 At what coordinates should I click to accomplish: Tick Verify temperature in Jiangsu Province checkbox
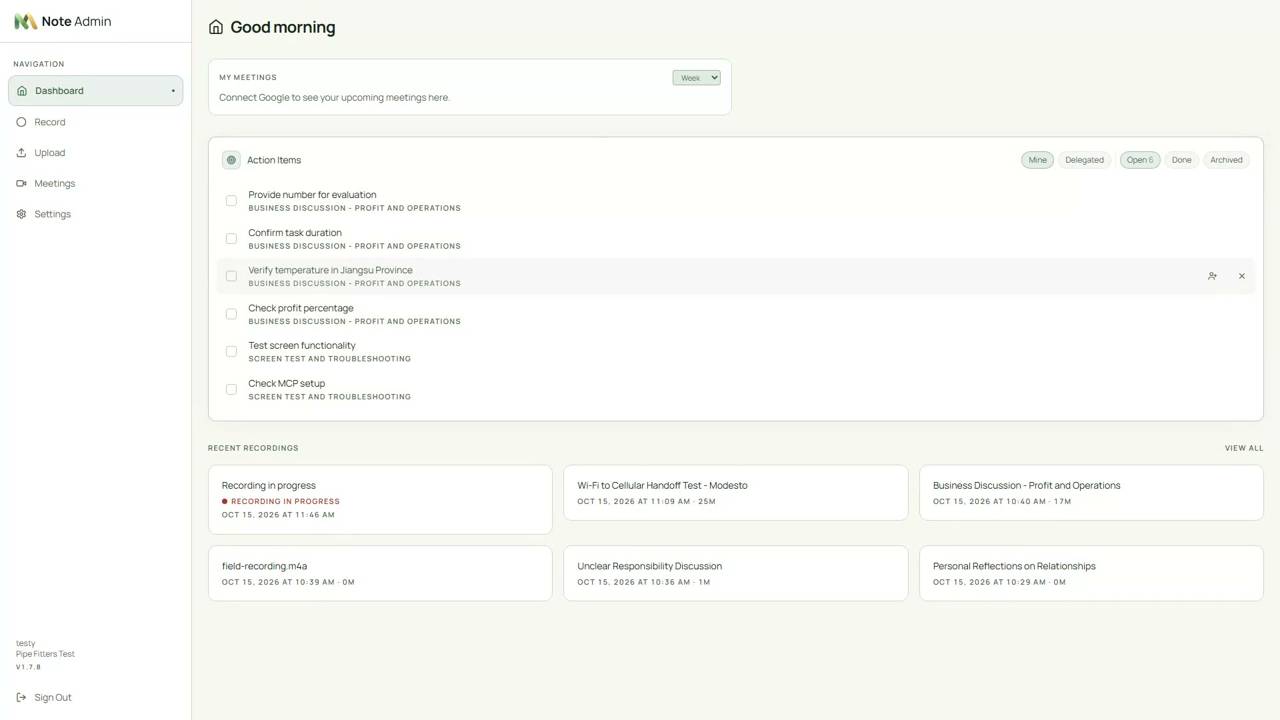[x=231, y=276]
